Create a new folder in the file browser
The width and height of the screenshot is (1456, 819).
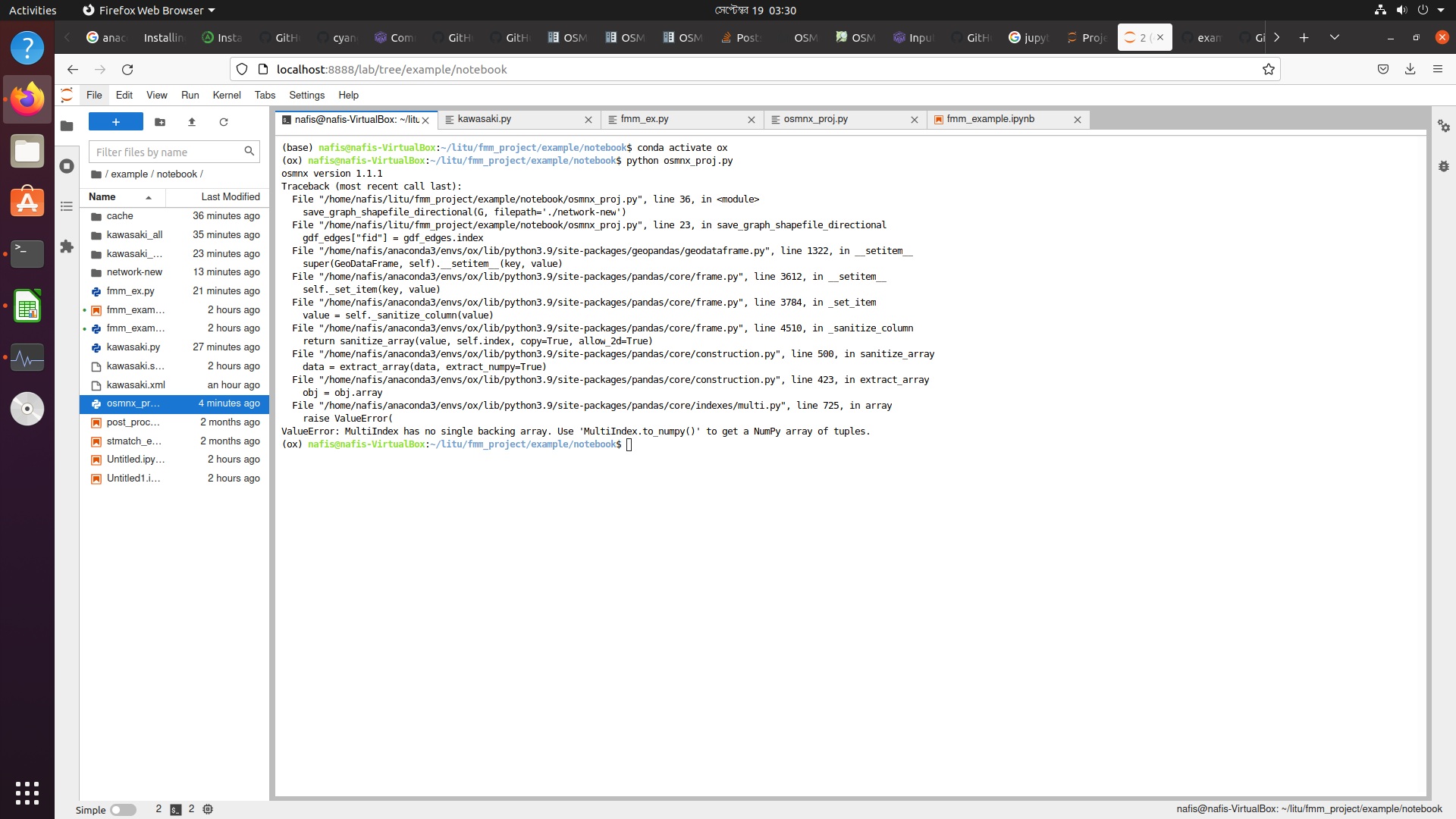point(160,122)
